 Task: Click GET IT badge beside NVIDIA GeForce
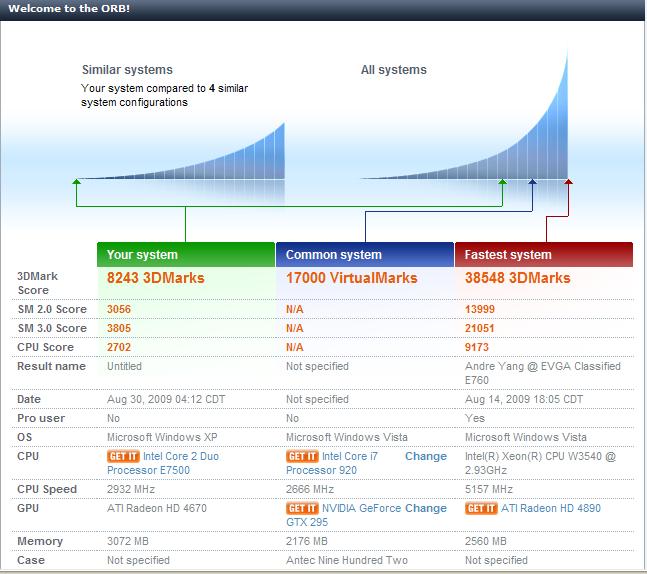pos(302,508)
